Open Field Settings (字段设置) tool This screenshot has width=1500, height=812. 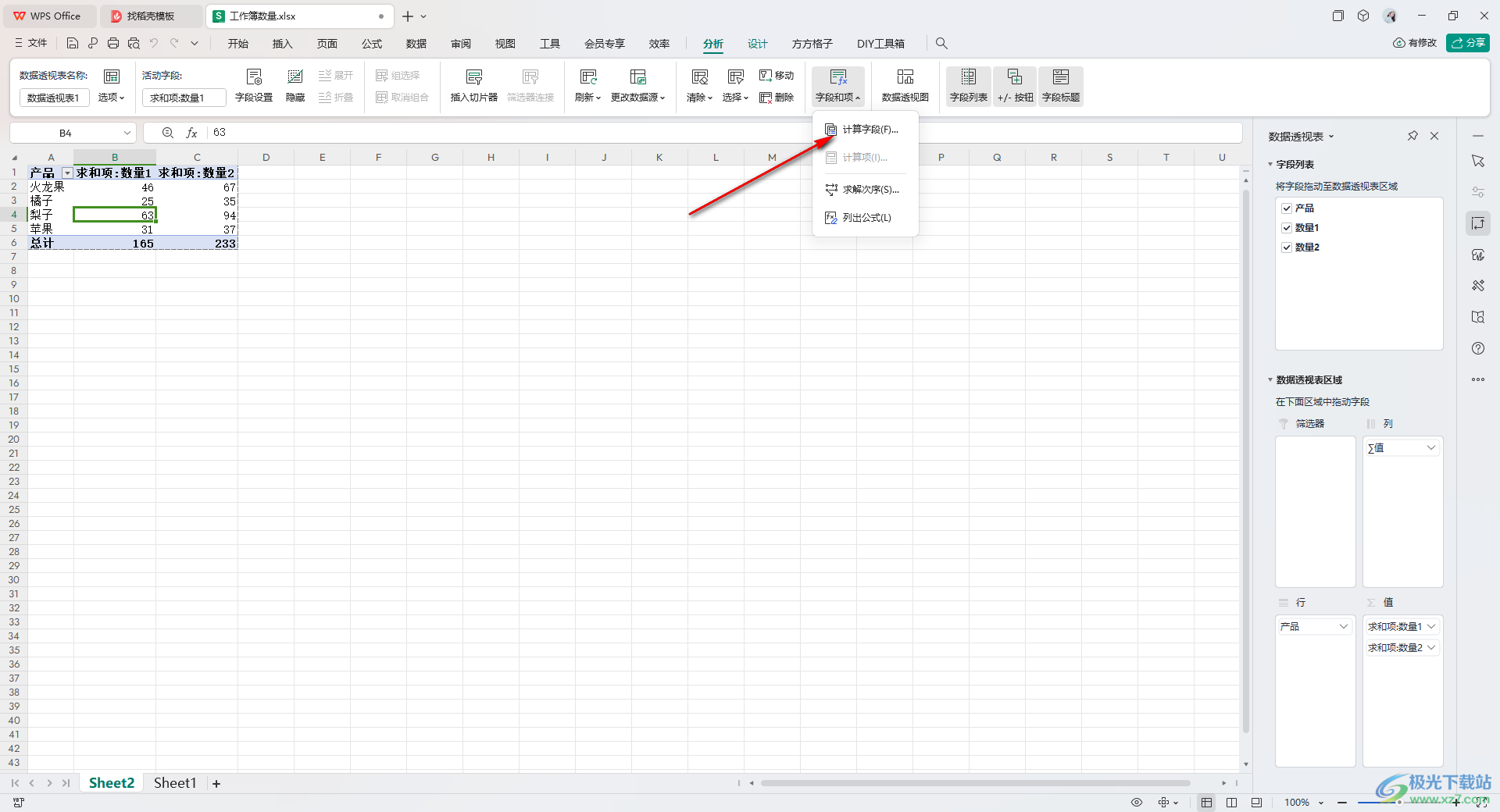coord(254,86)
